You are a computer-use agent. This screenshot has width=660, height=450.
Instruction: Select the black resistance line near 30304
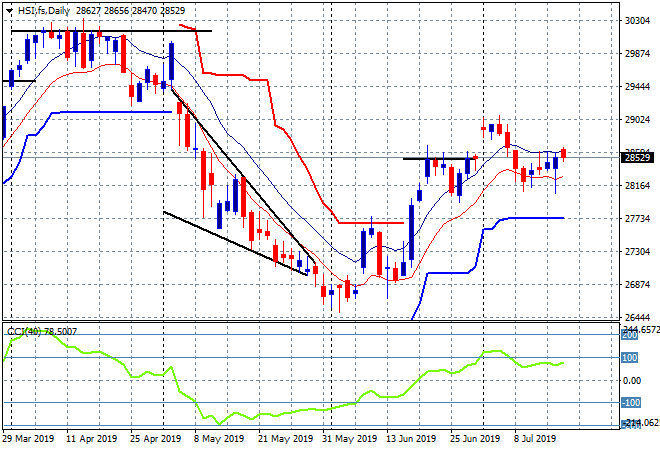coord(112,31)
